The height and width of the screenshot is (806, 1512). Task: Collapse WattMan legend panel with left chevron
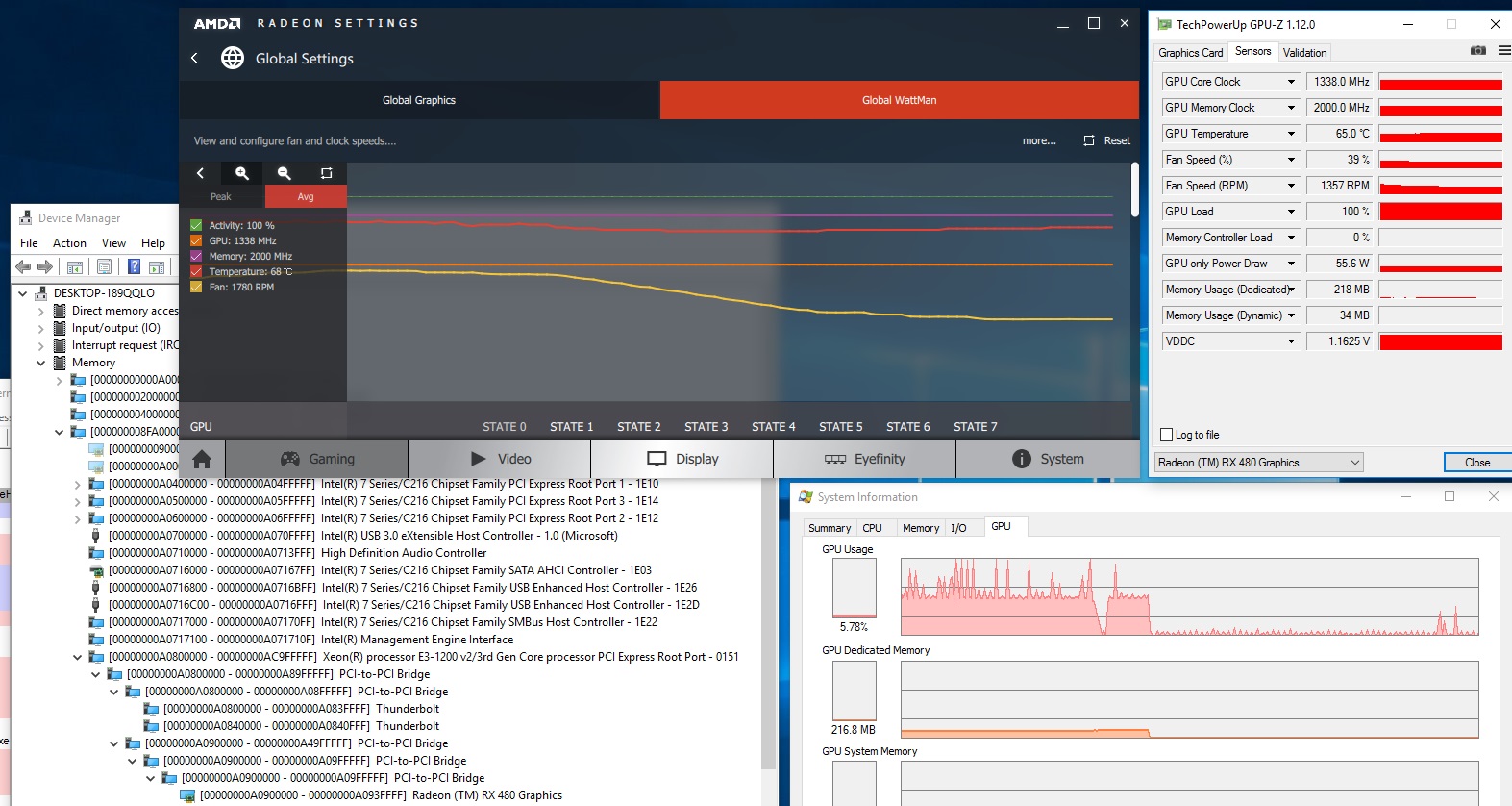200,173
